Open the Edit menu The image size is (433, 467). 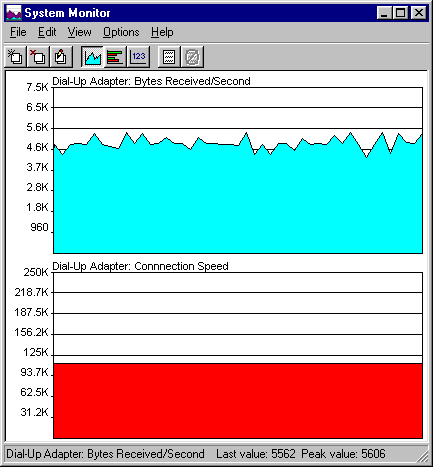(x=47, y=32)
